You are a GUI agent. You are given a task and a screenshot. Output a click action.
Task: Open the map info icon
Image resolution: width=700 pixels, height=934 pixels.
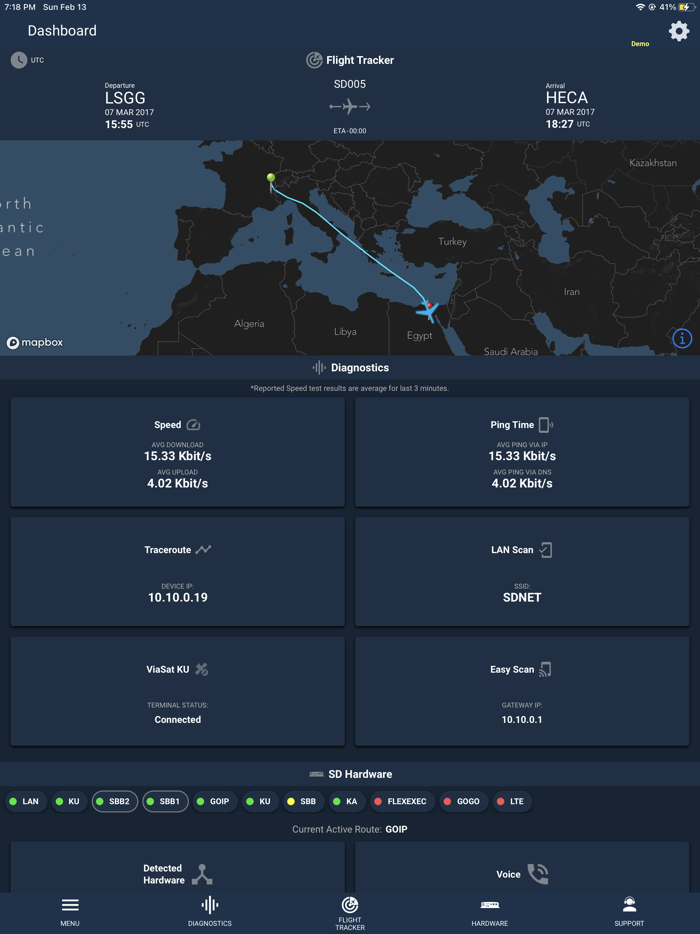[x=682, y=338]
